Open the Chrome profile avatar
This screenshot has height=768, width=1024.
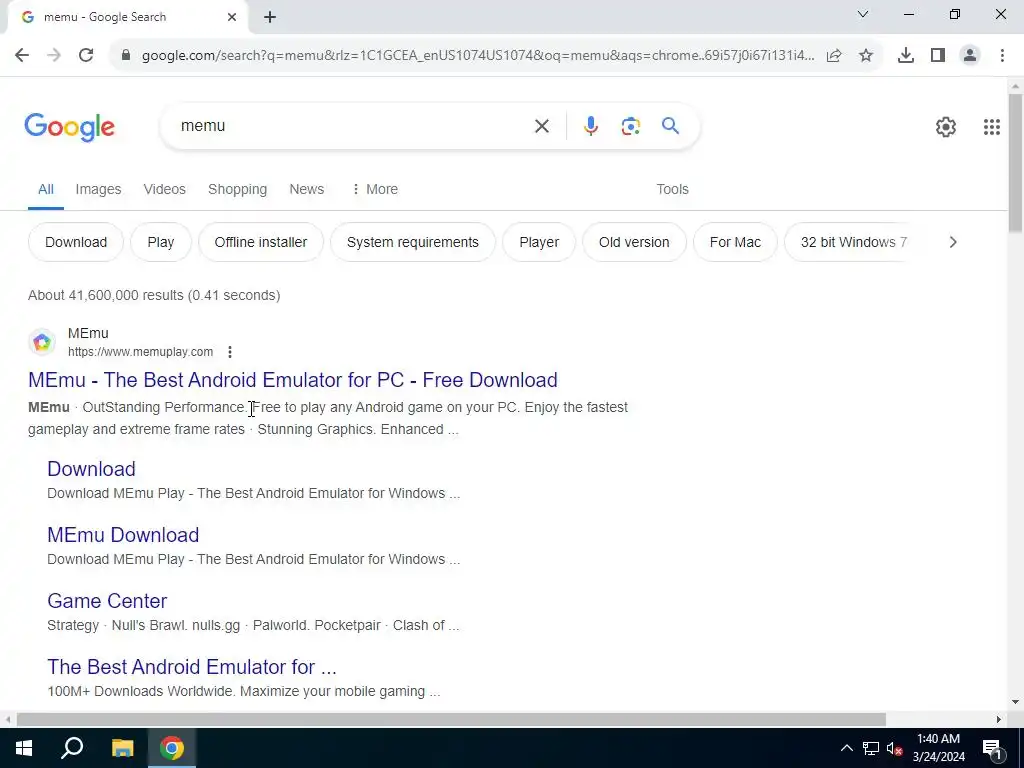click(x=970, y=56)
